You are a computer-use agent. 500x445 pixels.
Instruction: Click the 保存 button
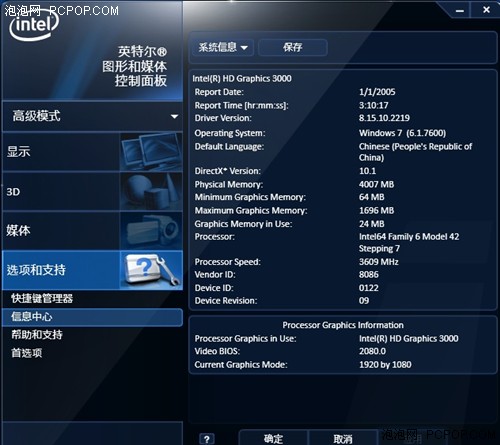pyautogui.click(x=293, y=47)
